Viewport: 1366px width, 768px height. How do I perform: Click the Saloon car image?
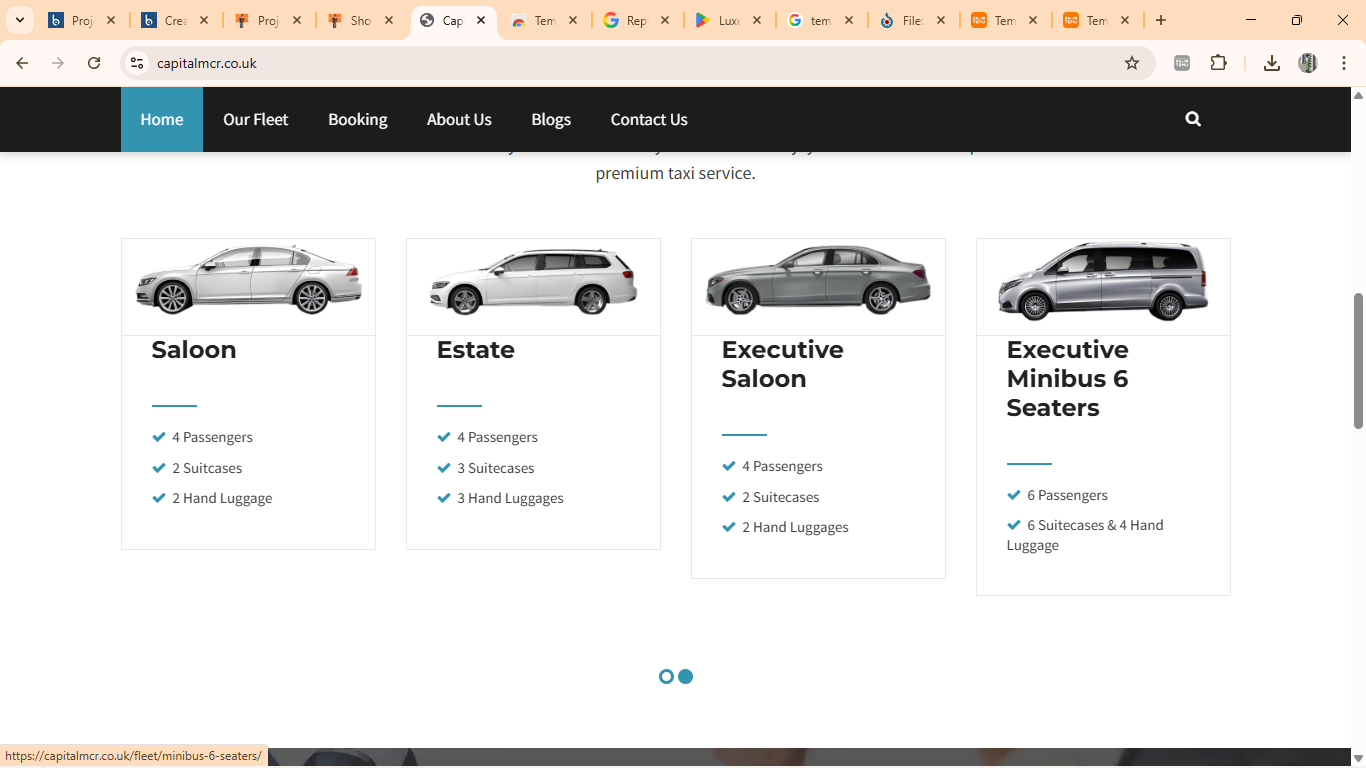[x=248, y=280]
